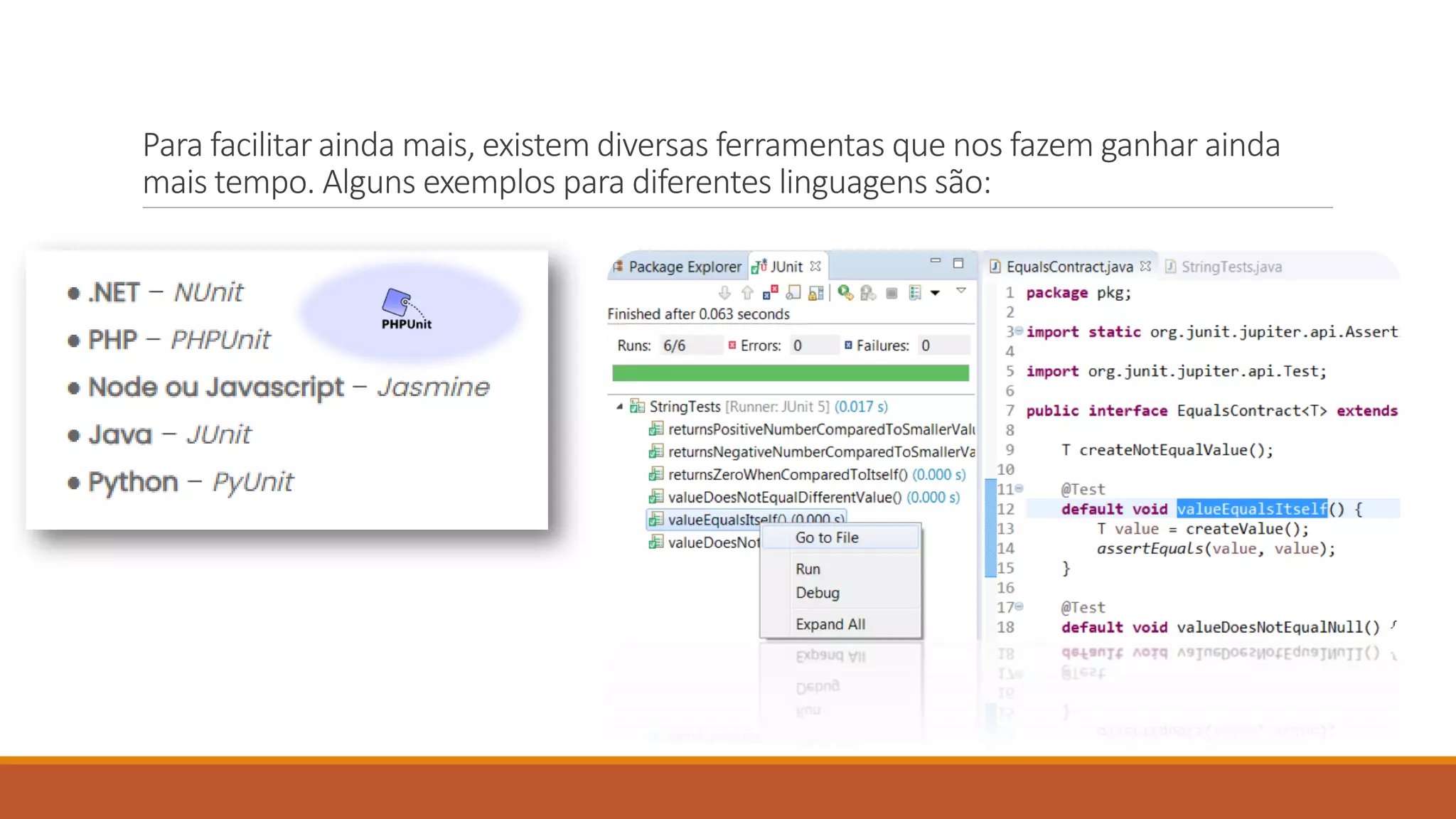The image size is (1456, 819).
Task: Close the JUnit tab with X
Action: click(x=815, y=266)
